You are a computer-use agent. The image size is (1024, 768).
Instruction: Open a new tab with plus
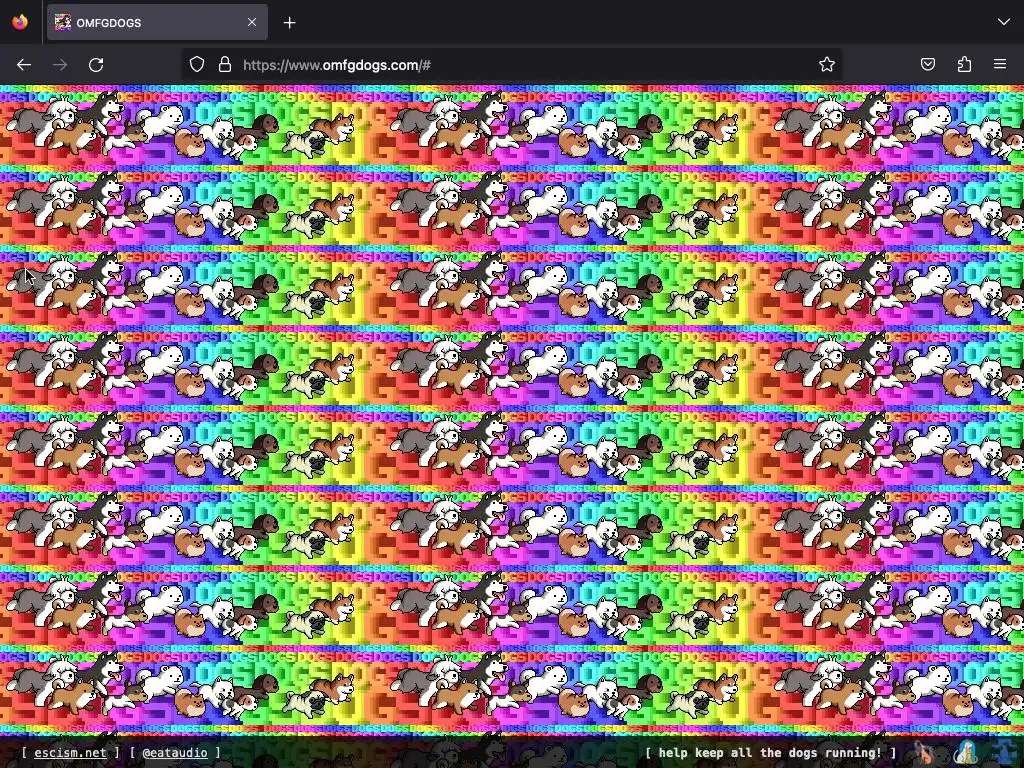[289, 23]
